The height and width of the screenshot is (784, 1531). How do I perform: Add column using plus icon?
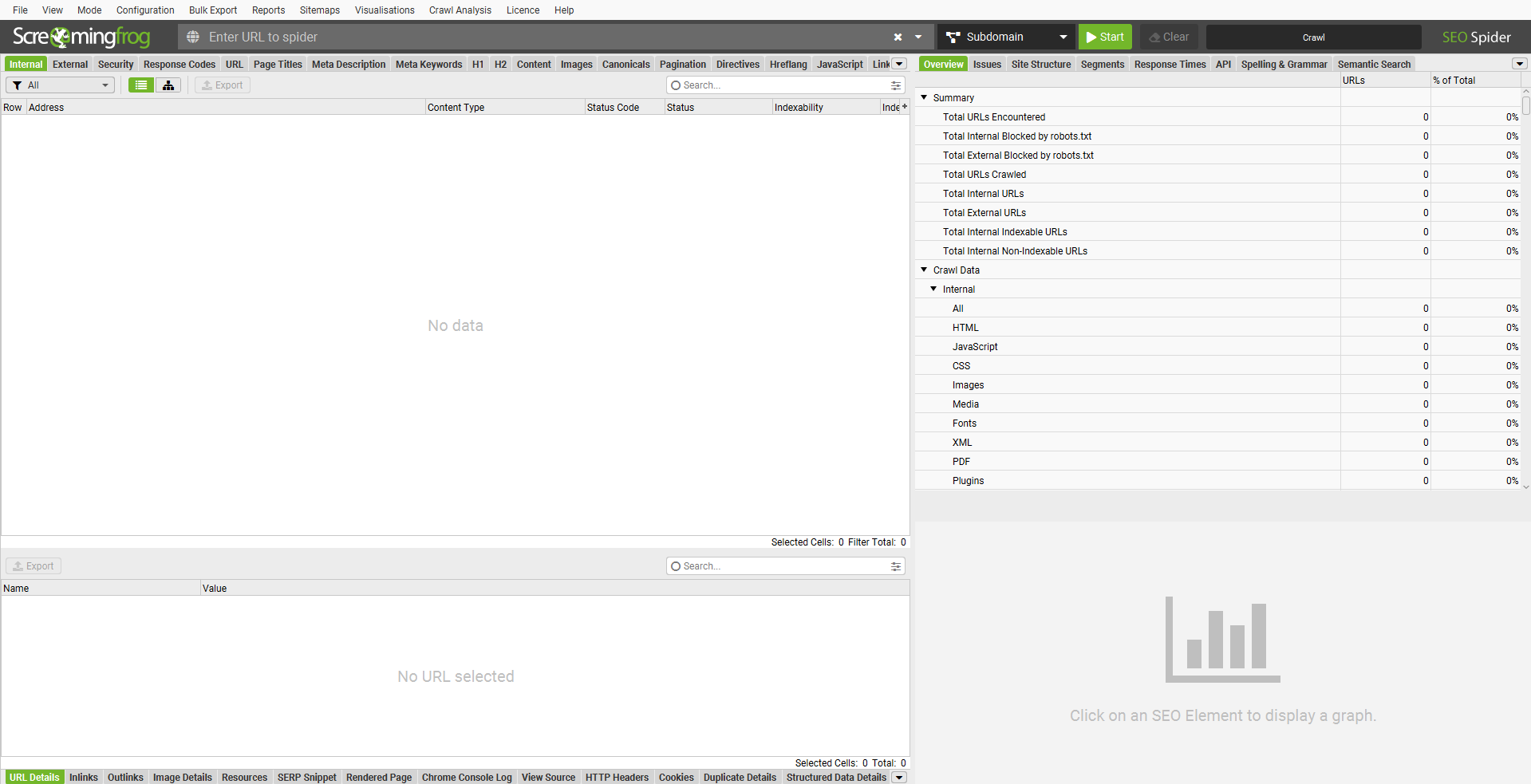click(x=904, y=107)
